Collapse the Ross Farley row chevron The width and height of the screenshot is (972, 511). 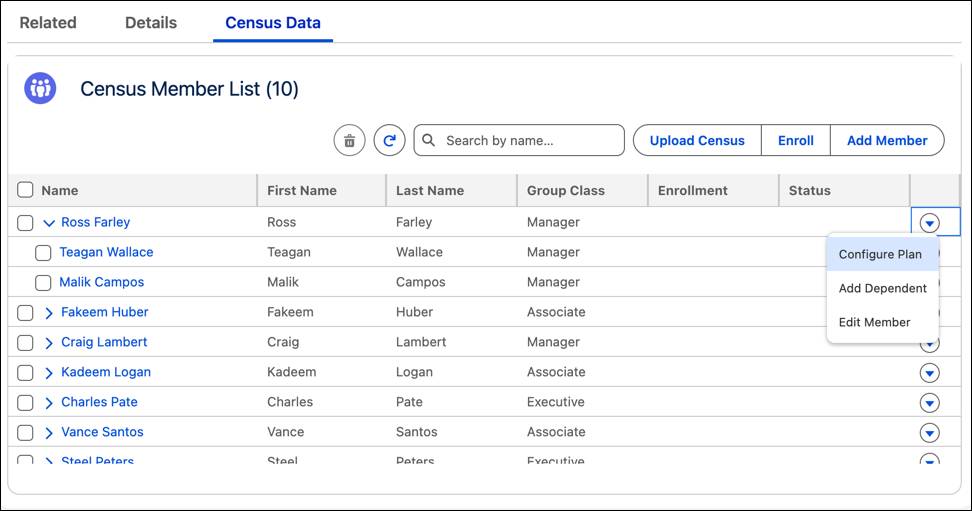[49, 223]
